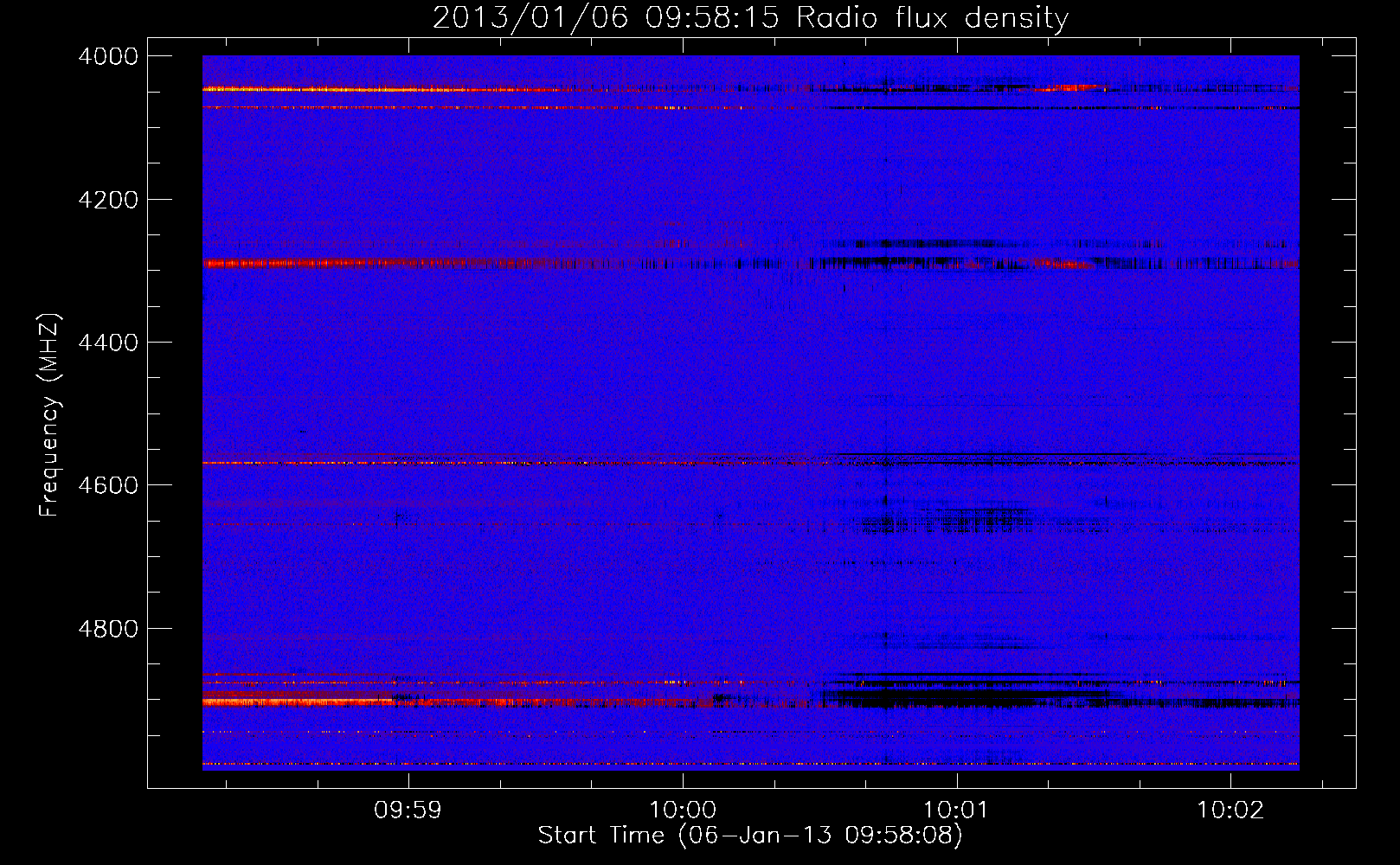Click the 4800 frequency tick label
This screenshot has height=865, width=1400.
108,629
